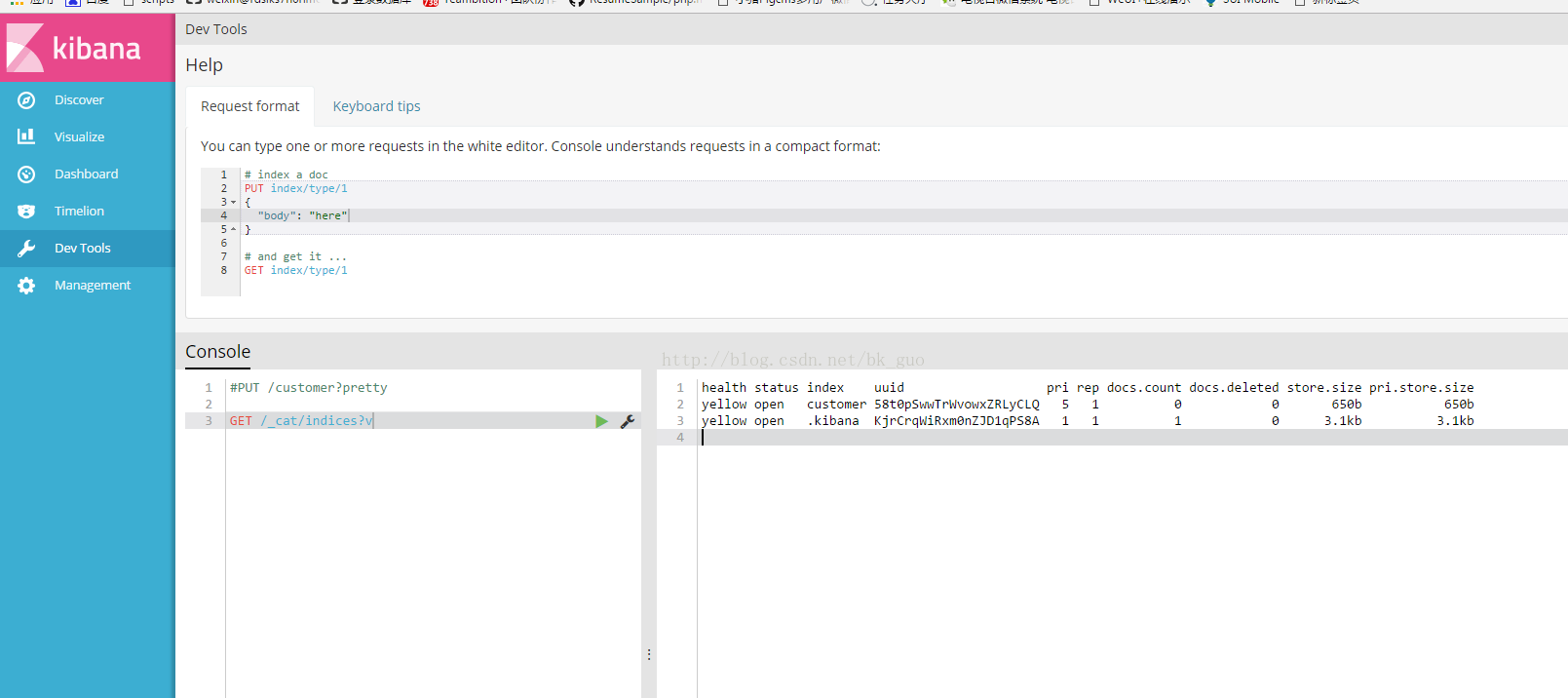Click the '# index a doc' comment

(286, 175)
